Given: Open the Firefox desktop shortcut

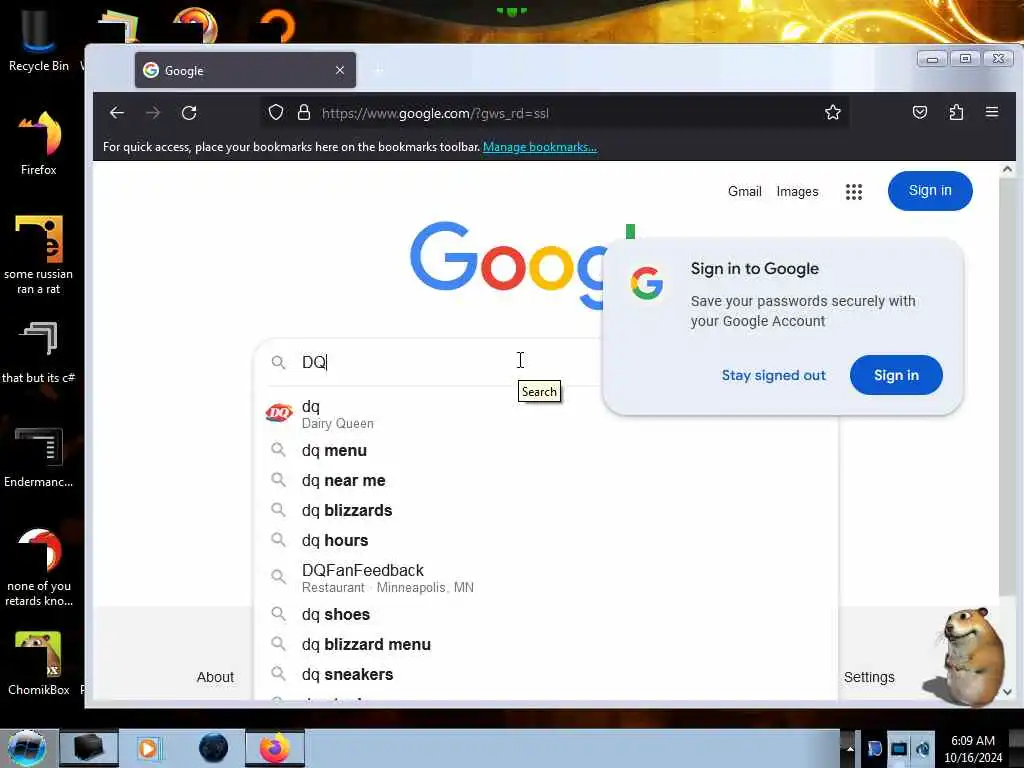Looking at the screenshot, I should point(39,143).
